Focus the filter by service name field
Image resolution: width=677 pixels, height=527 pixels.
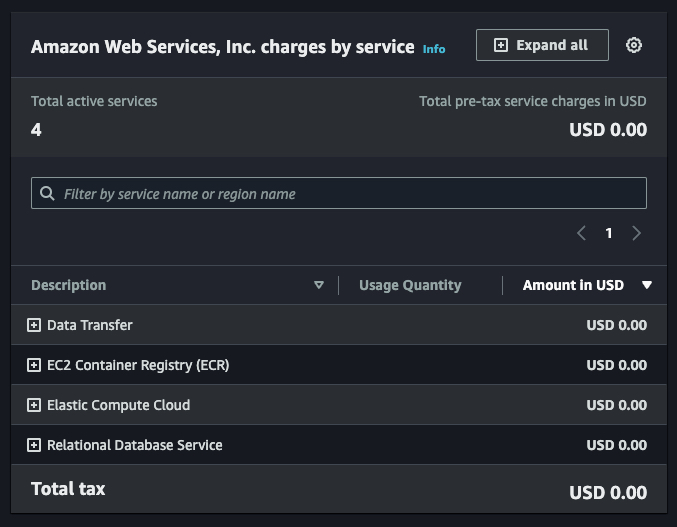pos(340,193)
